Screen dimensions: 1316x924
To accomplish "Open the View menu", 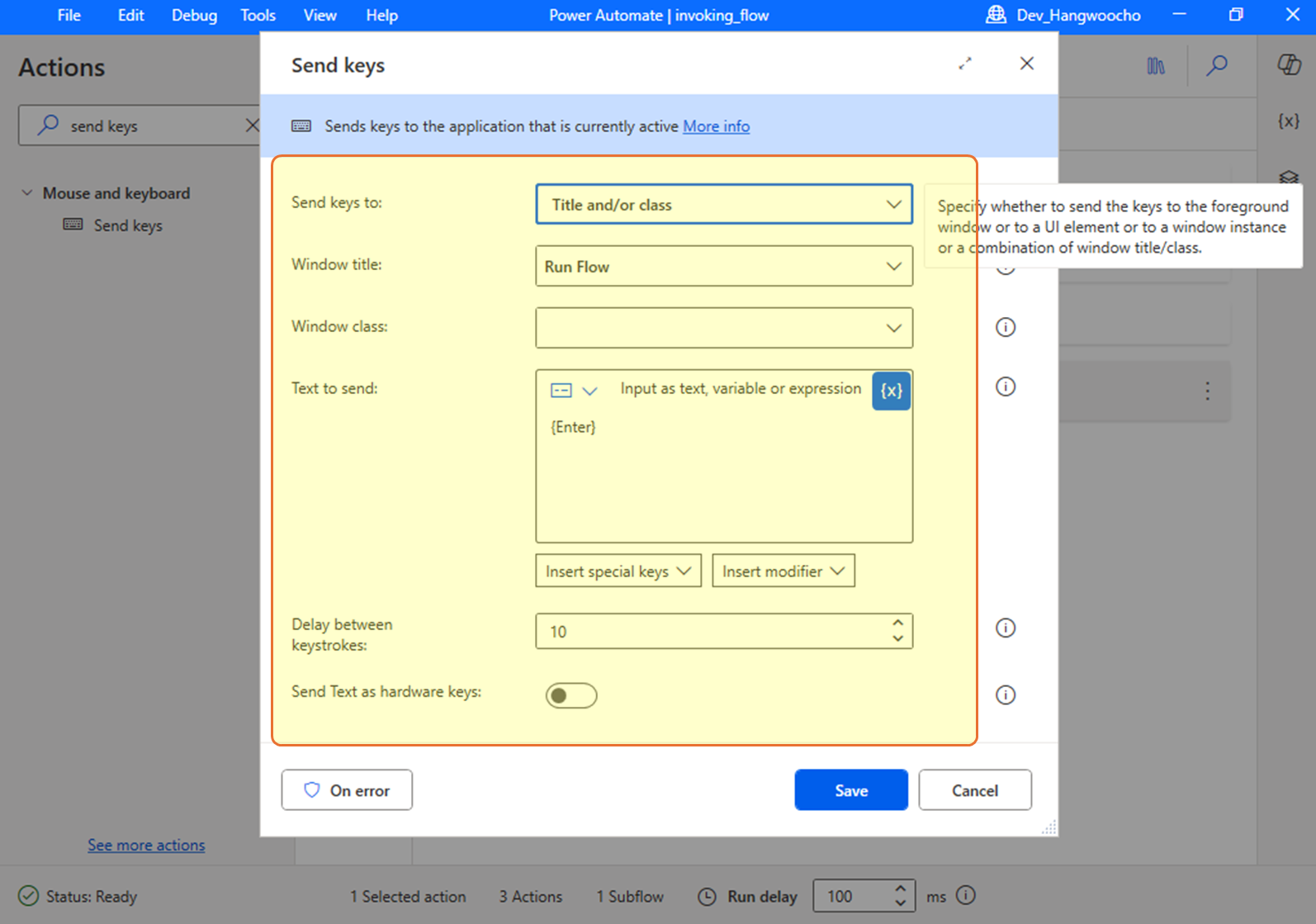I will pyautogui.click(x=320, y=16).
